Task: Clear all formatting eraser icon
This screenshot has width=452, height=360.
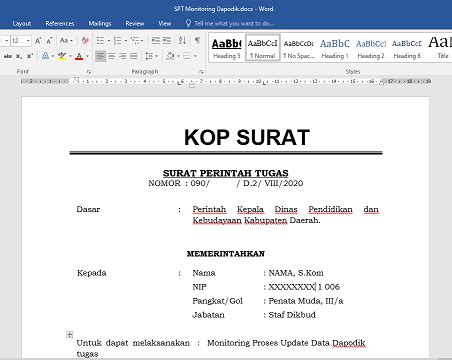Action: coord(85,41)
